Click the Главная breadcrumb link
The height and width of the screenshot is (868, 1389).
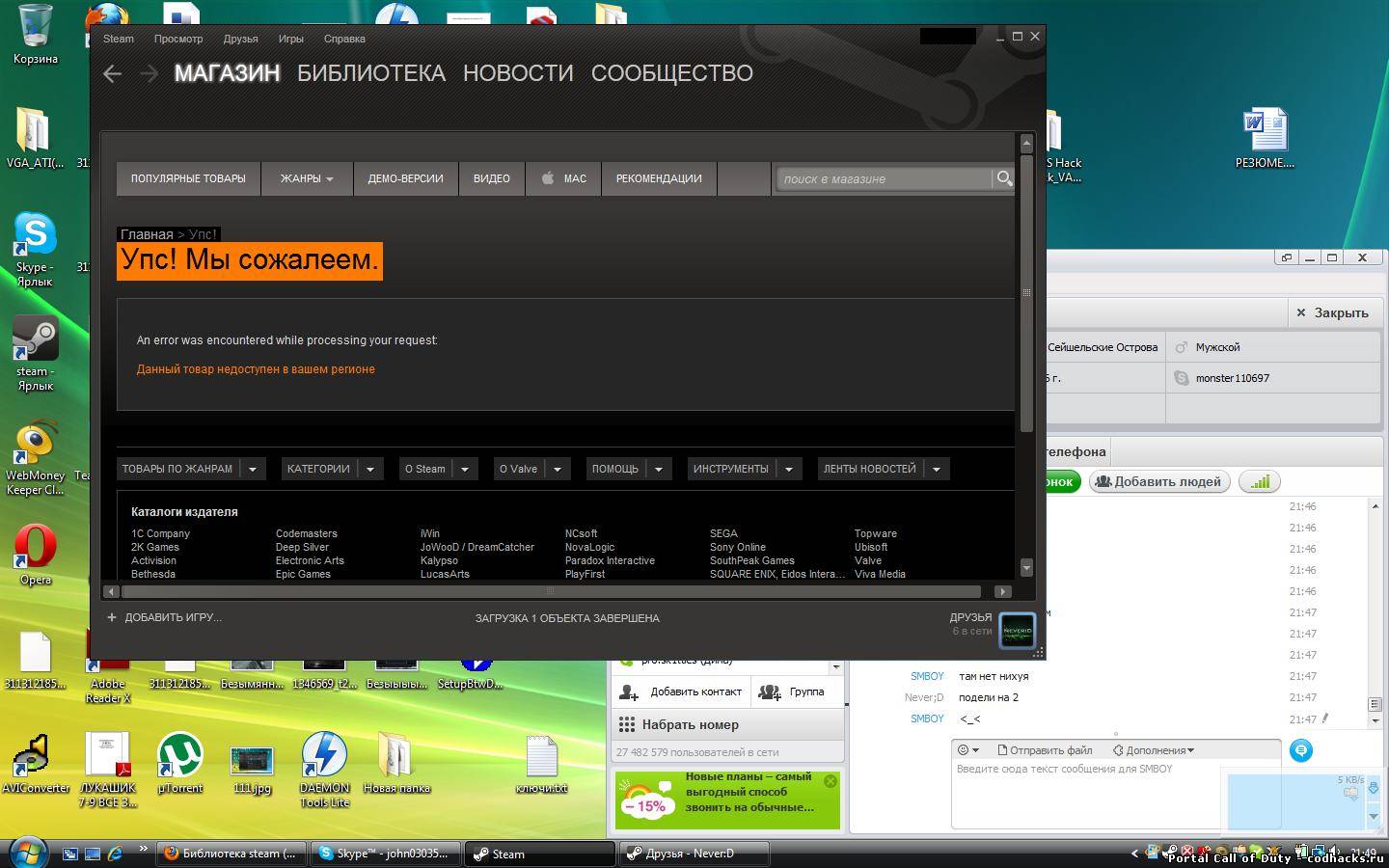(147, 234)
